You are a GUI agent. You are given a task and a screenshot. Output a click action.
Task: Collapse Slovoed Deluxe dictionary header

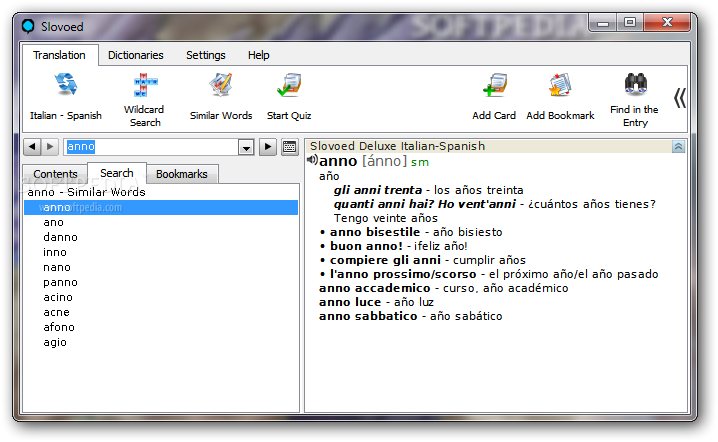pyautogui.click(x=678, y=147)
